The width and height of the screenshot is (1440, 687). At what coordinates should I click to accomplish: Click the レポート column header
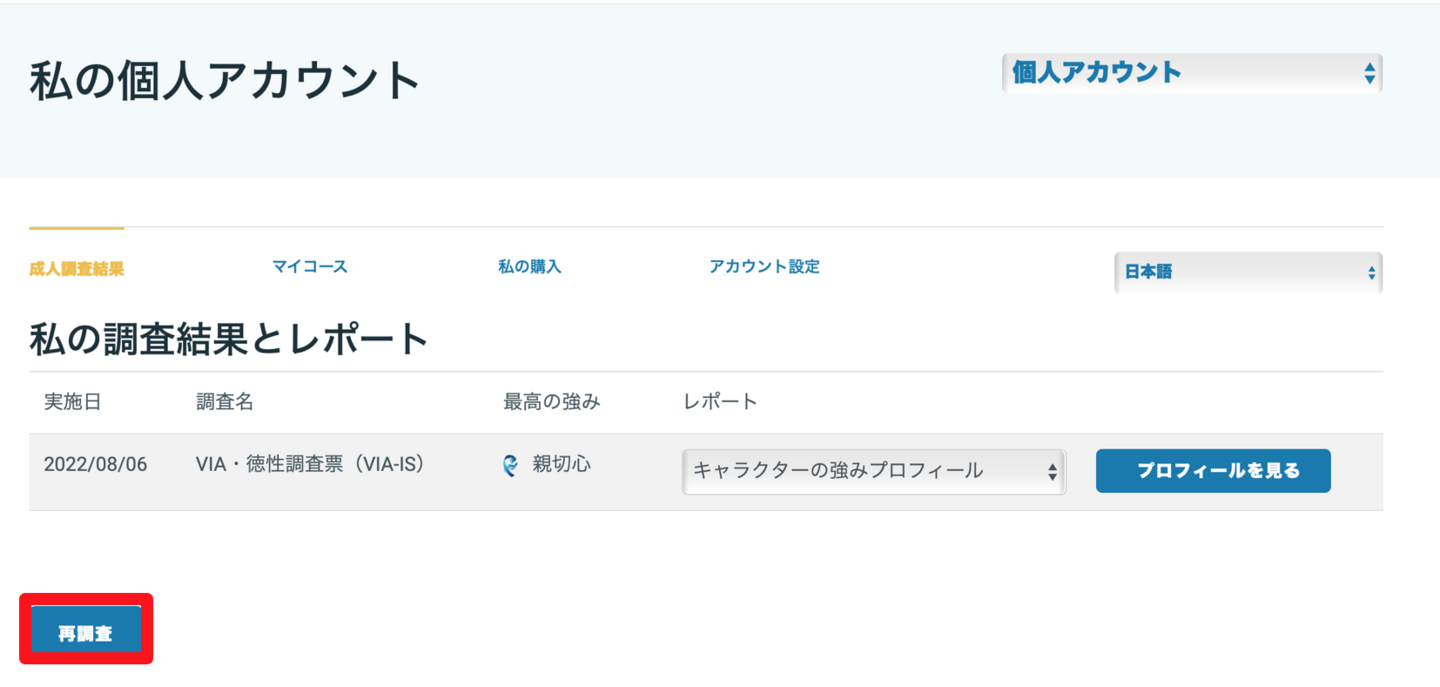pyautogui.click(x=720, y=402)
